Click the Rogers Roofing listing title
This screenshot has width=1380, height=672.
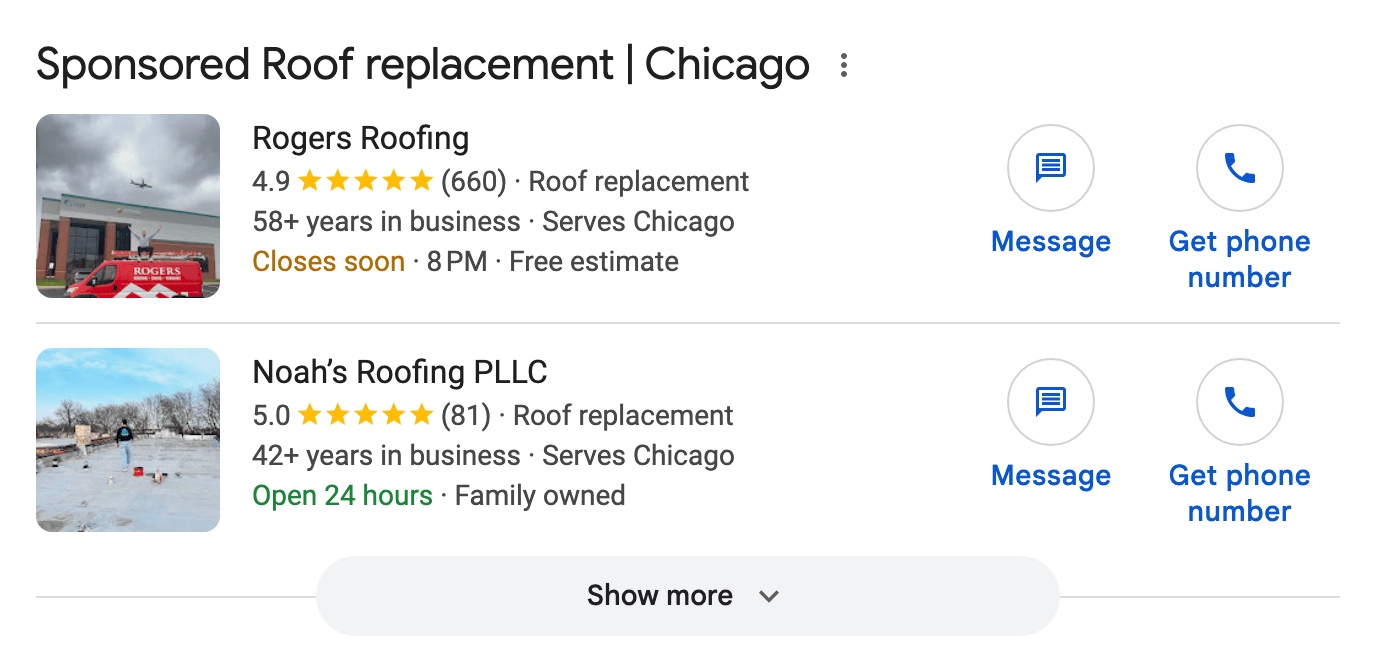360,138
